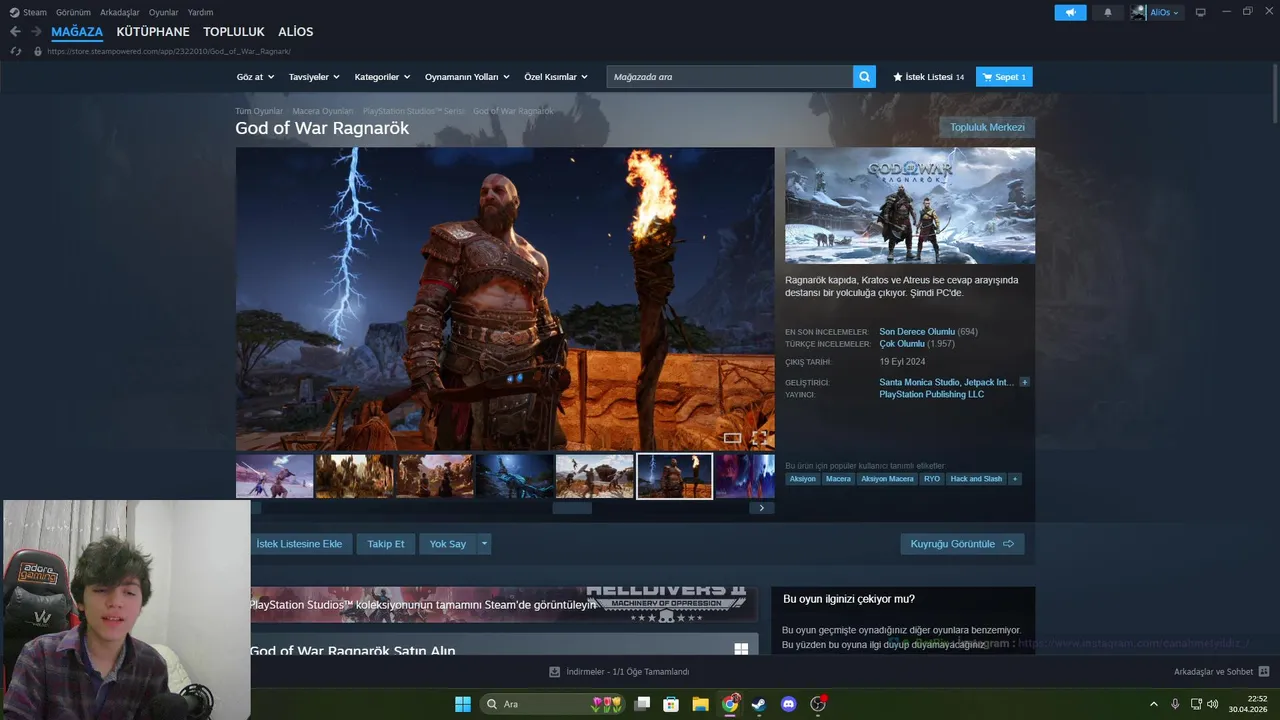Open Discord from taskbar
This screenshot has width=1280, height=720.
(x=788, y=704)
